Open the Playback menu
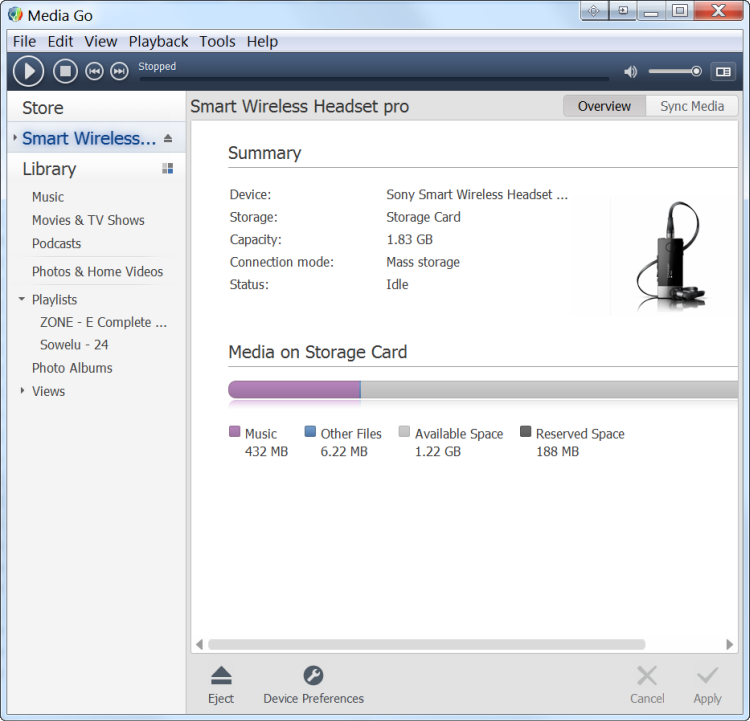The height and width of the screenshot is (721, 750). pos(158,41)
